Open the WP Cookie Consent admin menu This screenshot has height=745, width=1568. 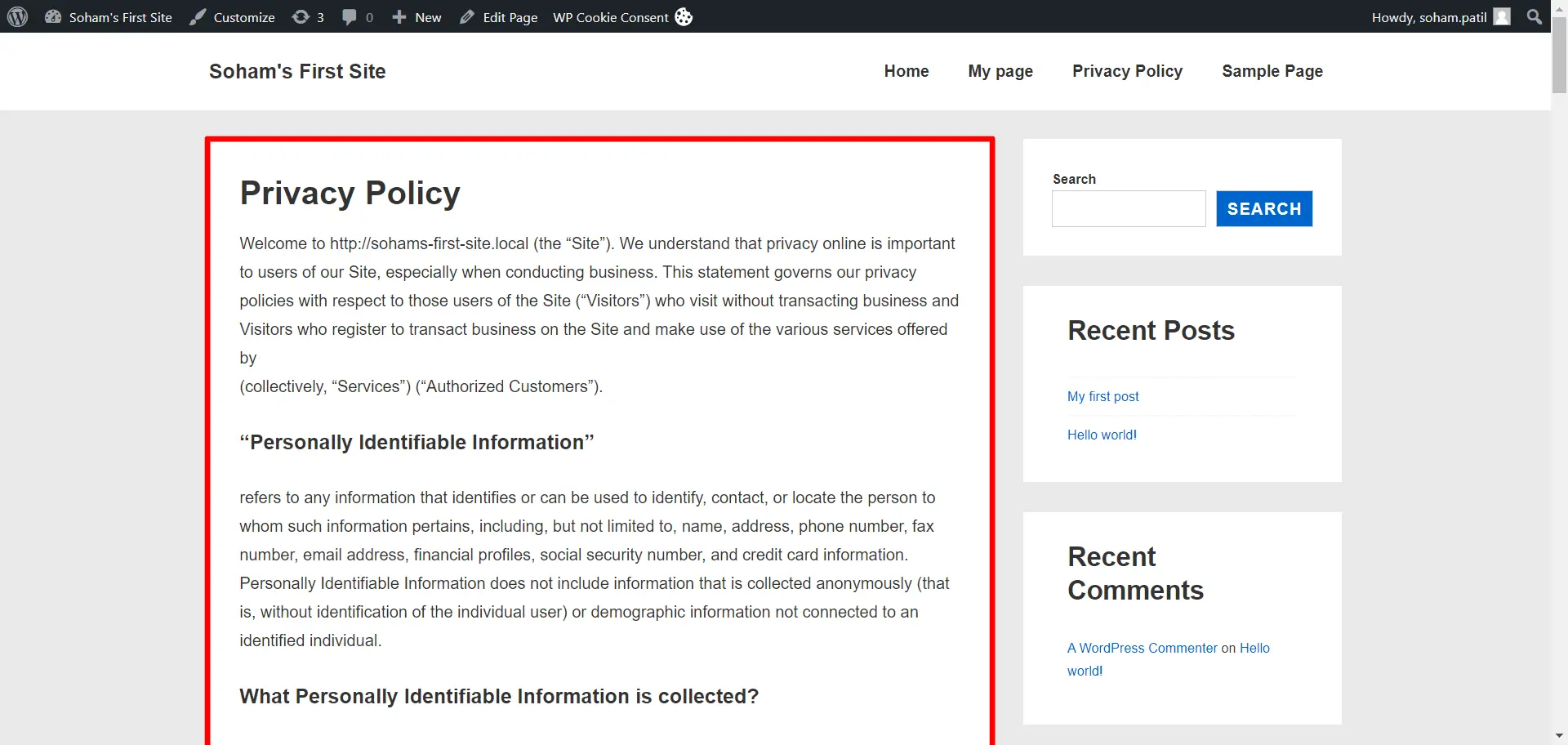point(611,16)
